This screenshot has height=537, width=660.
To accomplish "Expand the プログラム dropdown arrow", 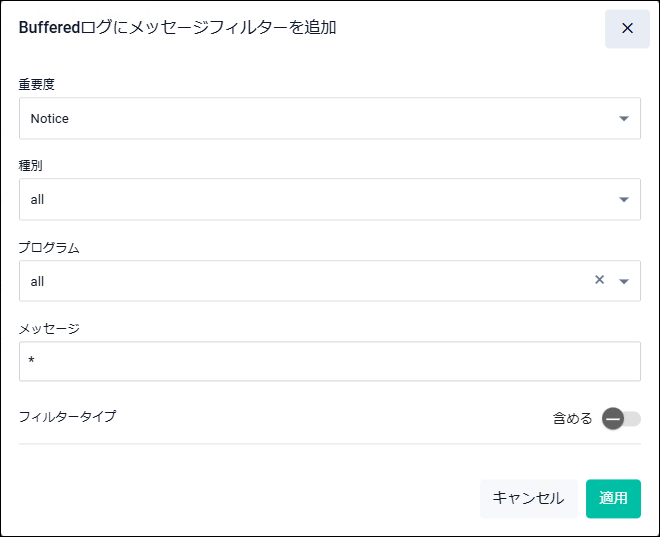I will pos(624,281).
